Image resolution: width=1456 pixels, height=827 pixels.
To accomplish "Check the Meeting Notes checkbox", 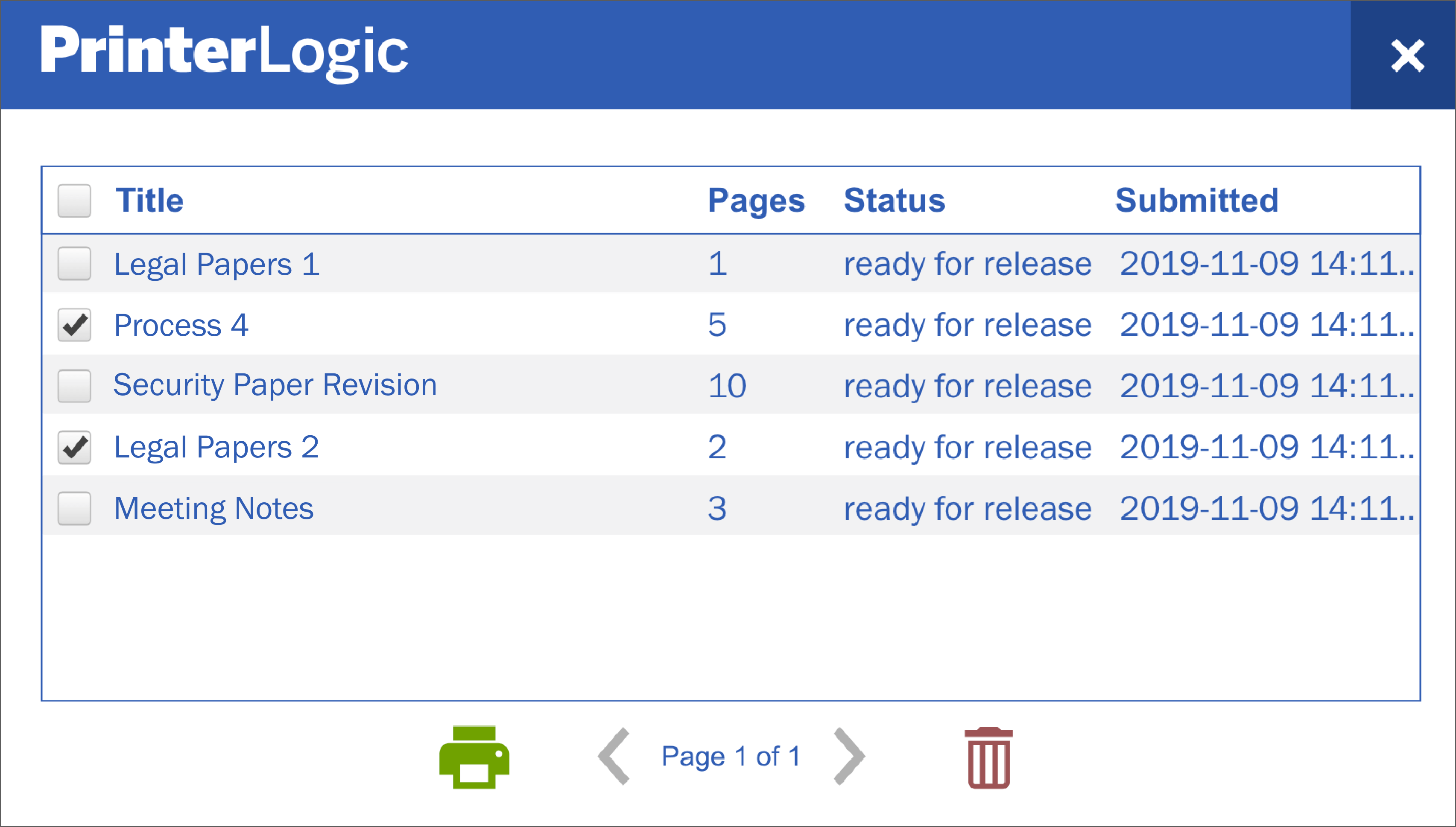I will click(74, 508).
